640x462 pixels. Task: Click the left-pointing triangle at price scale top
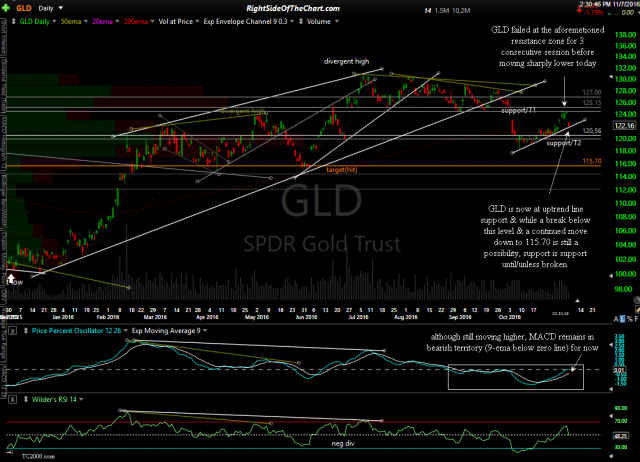611,77
